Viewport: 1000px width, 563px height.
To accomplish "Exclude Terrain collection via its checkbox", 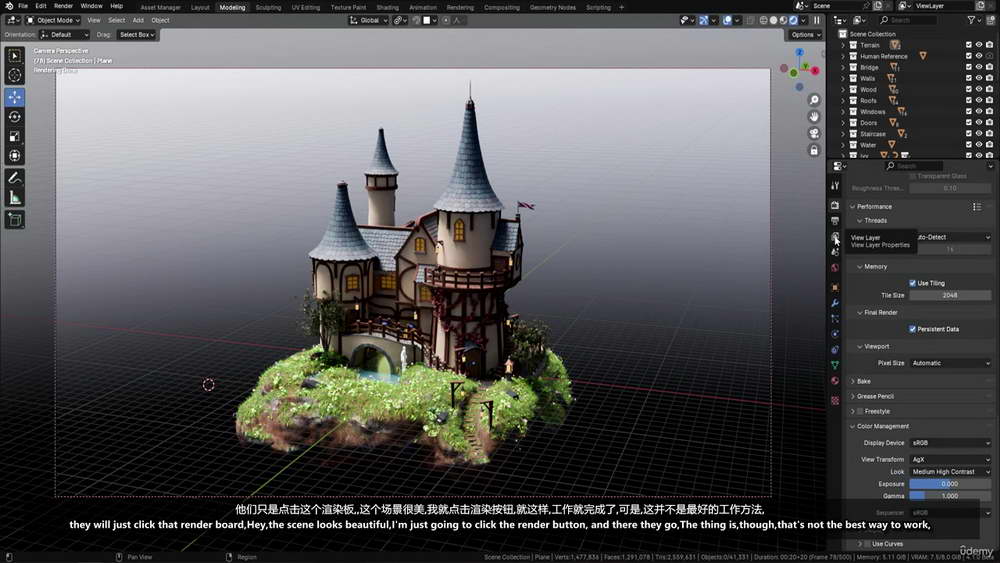I will click(x=969, y=45).
